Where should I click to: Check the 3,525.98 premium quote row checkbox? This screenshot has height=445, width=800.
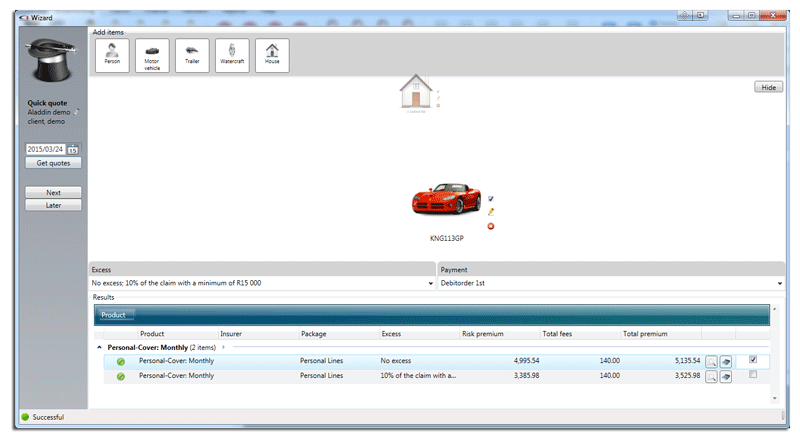753,375
